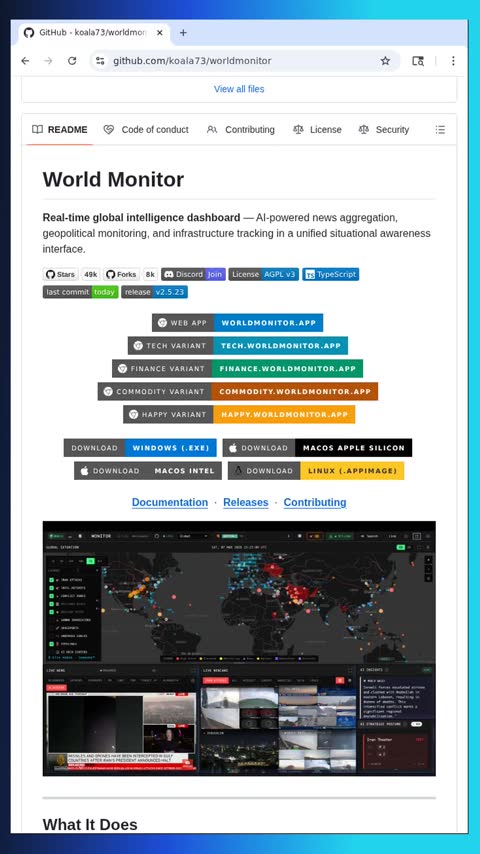Switch to License tab

(317, 130)
